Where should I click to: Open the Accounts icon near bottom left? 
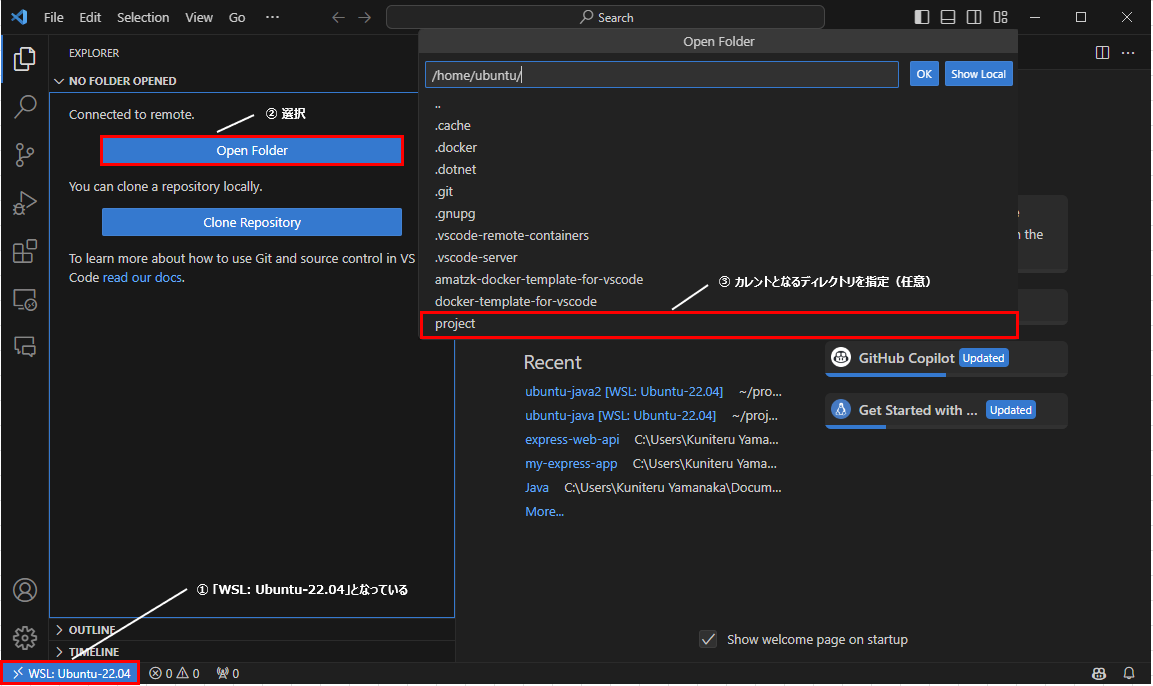click(x=24, y=590)
